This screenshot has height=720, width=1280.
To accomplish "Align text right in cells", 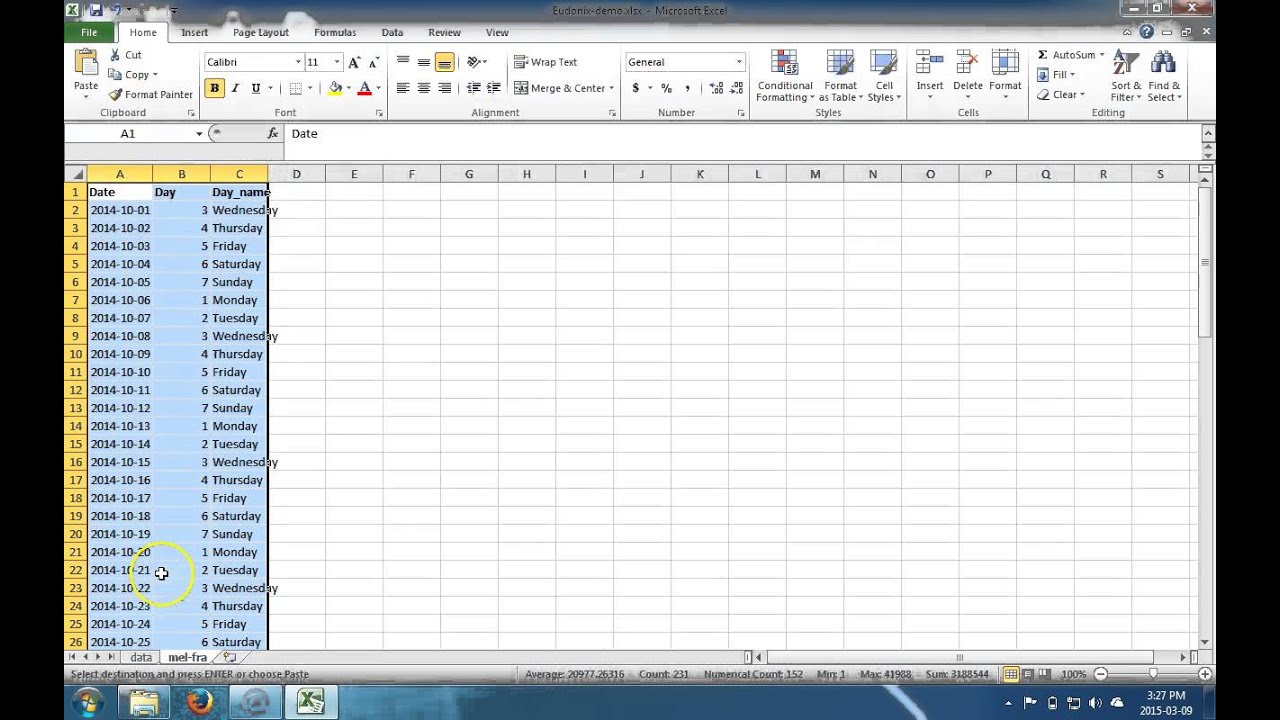I will click(445, 88).
